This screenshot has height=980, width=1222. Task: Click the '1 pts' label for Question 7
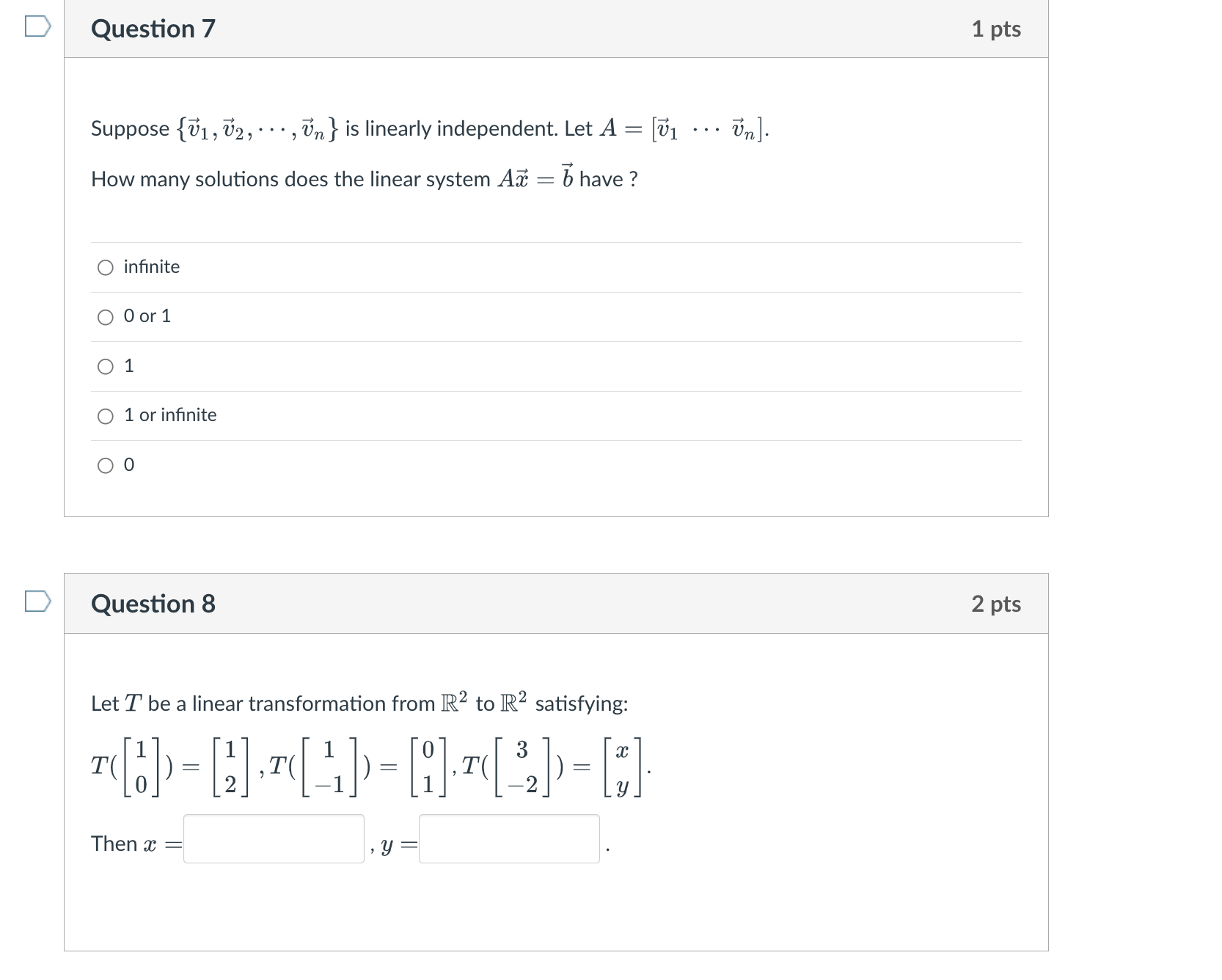pyautogui.click(x=999, y=29)
